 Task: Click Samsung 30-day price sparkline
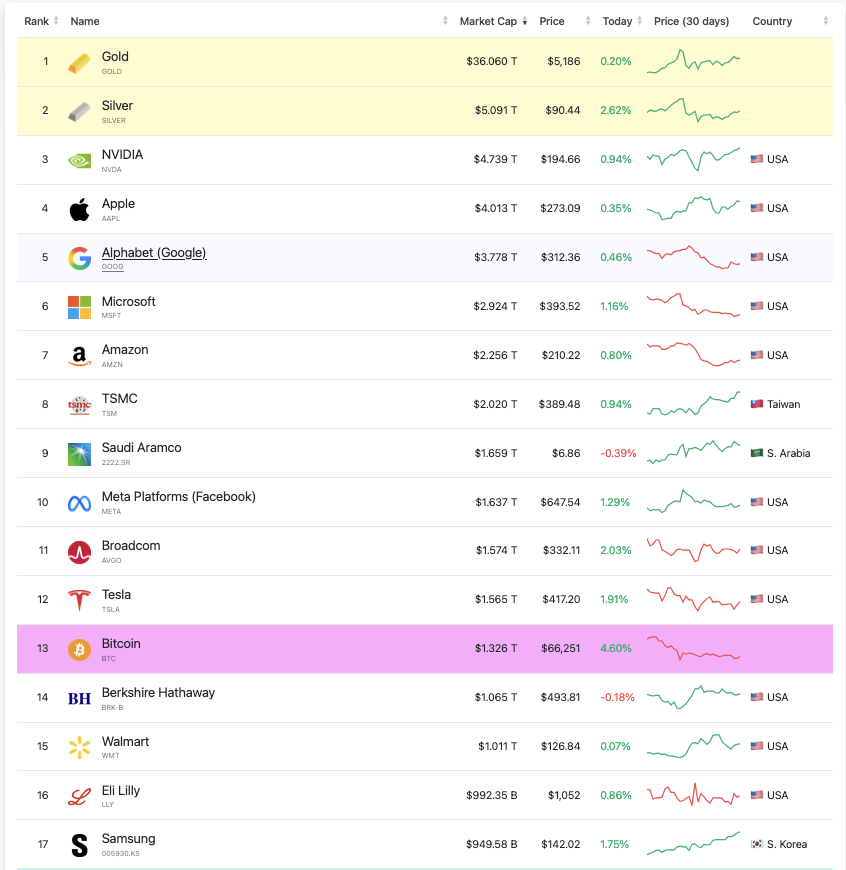(694, 844)
